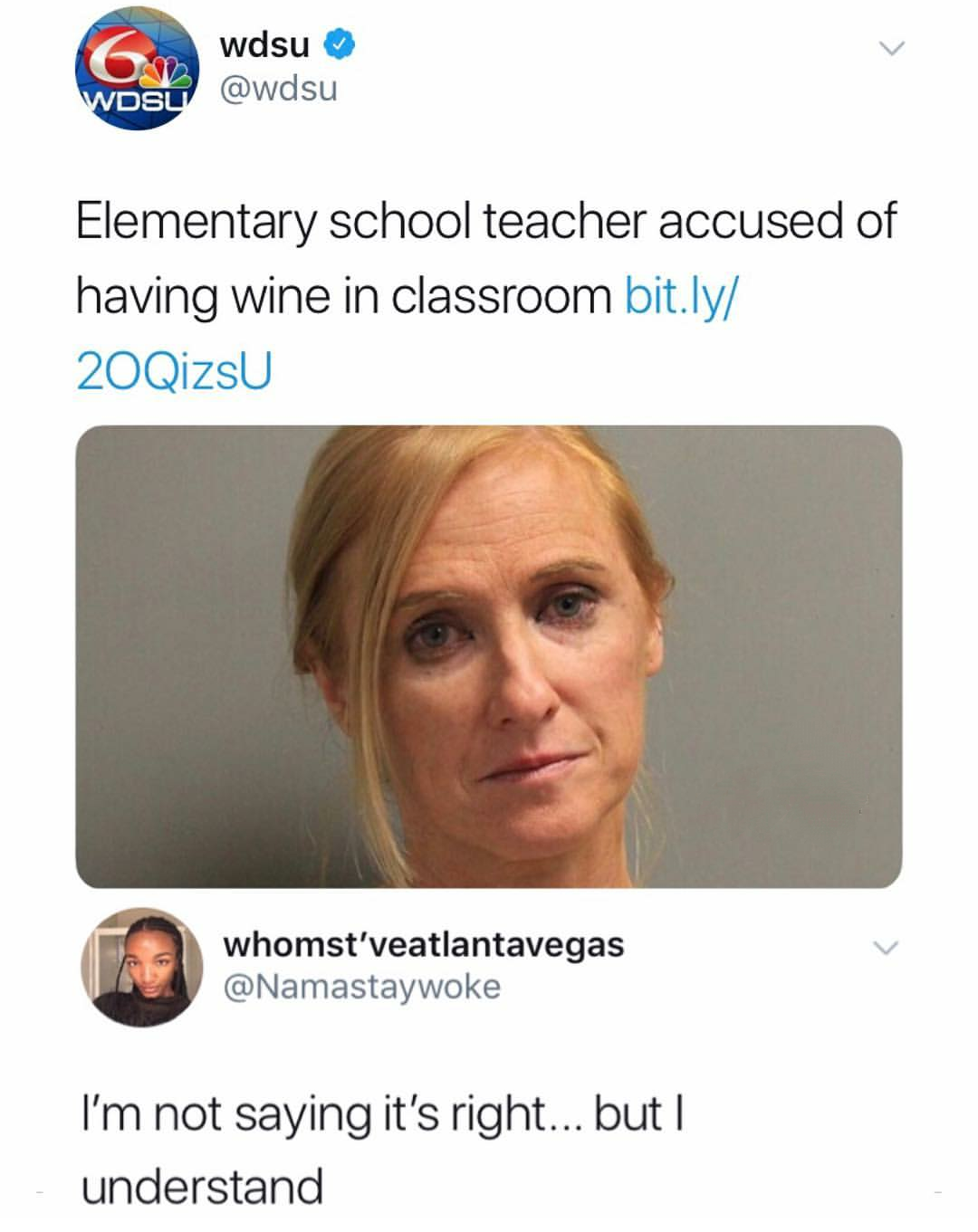Screen dimensions: 978x1232
Task: Open the whomst'veatlantavegas profile avatar
Action: tap(142, 967)
